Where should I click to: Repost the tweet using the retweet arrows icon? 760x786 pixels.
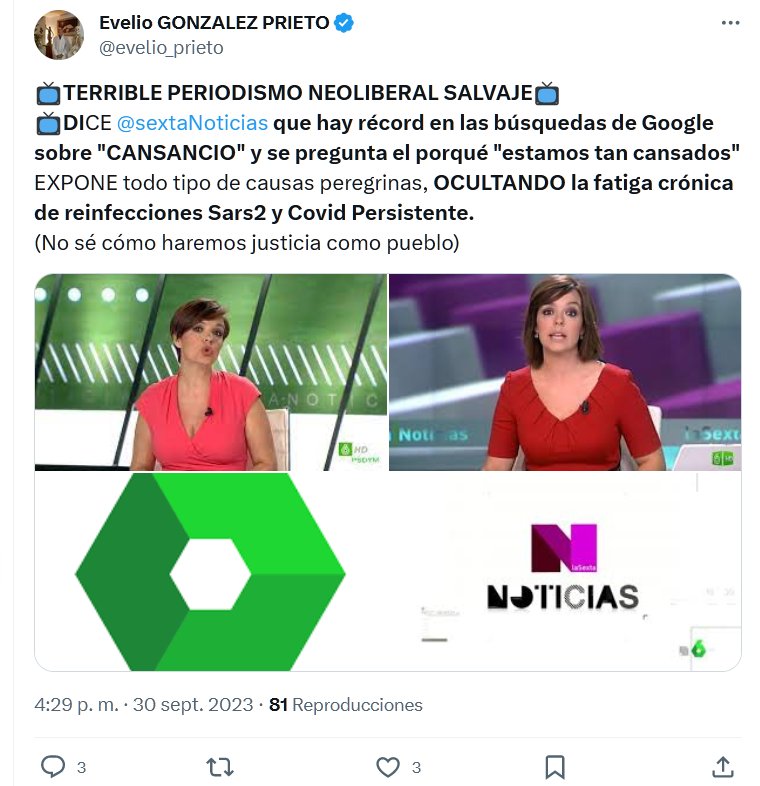[220, 767]
